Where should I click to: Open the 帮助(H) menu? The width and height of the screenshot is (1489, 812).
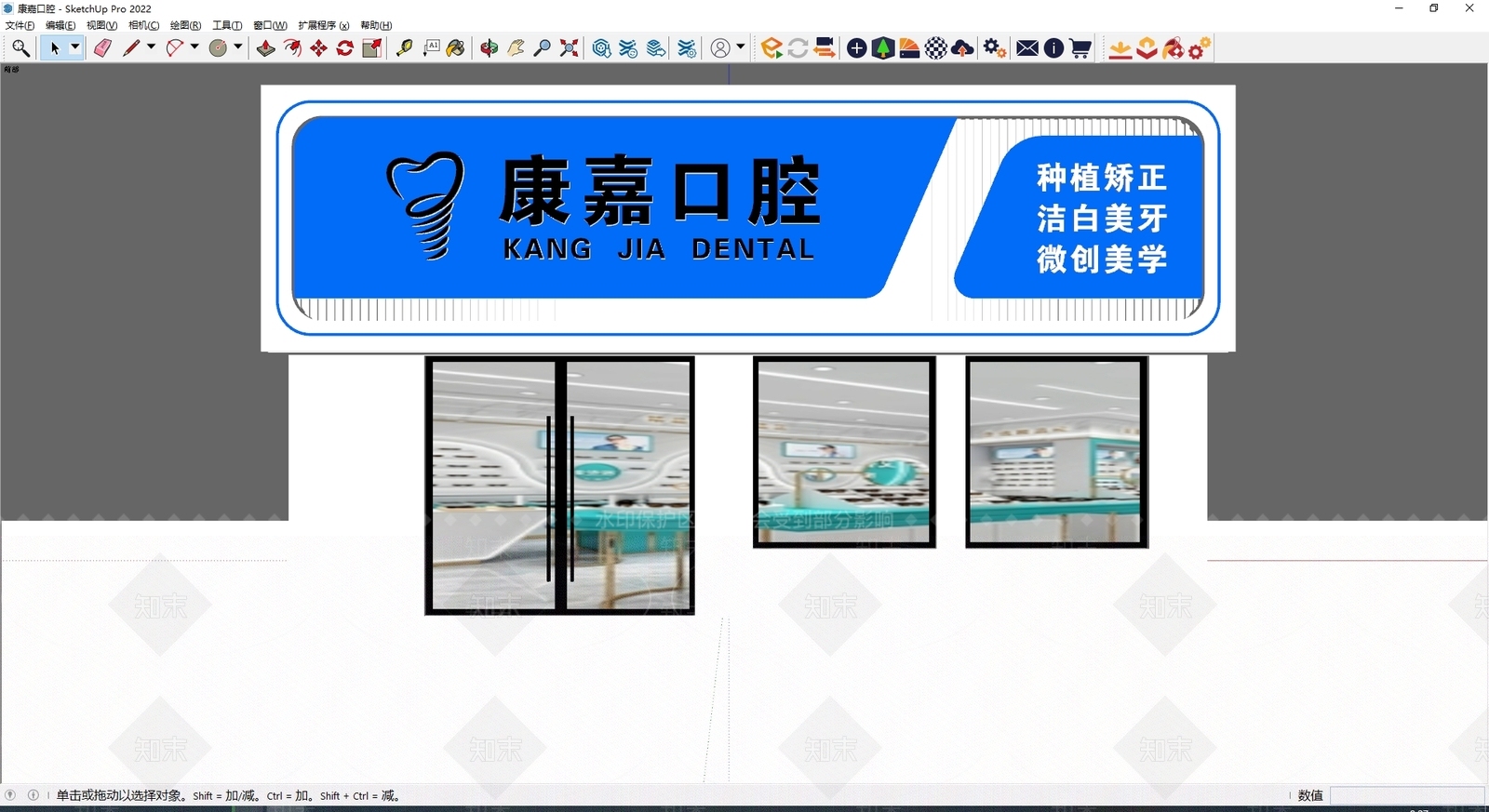pyautogui.click(x=376, y=25)
